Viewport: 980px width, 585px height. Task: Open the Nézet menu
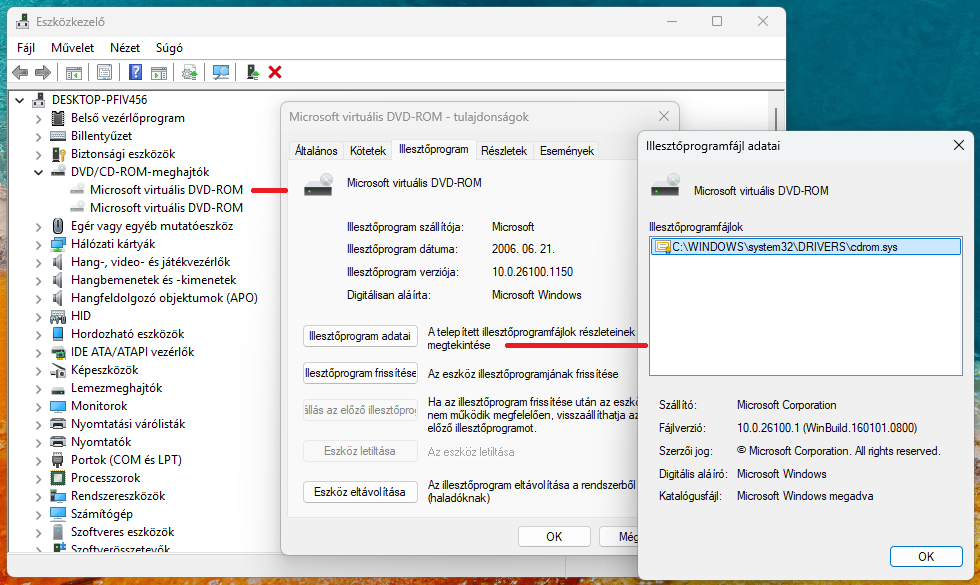pos(125,48)
